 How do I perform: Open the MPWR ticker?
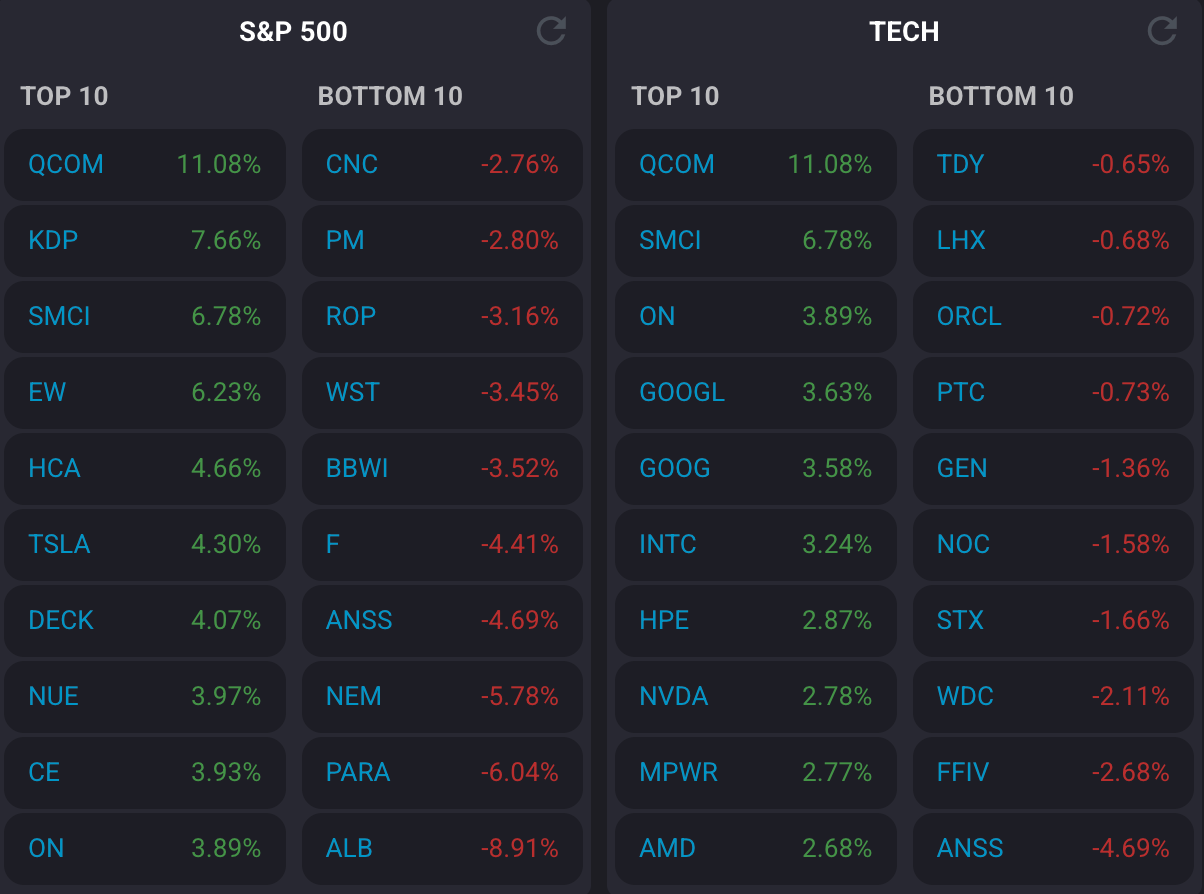(679, 773)
